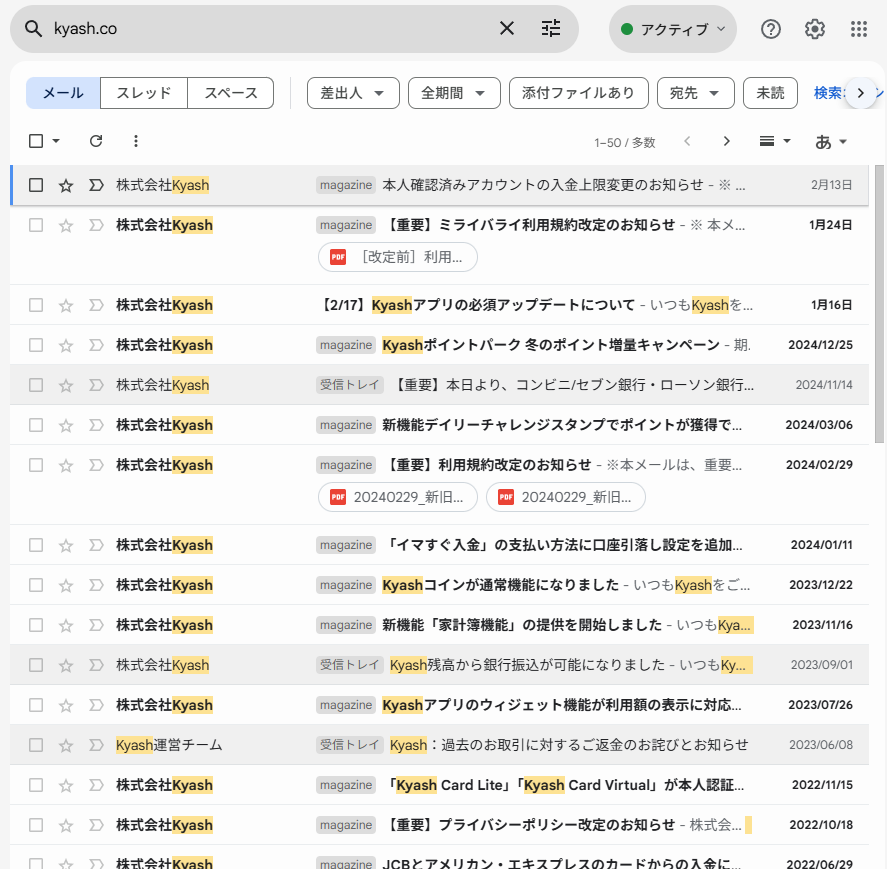Screen dimensions: 887x869
Task: Open プライバシーポリシー改定 email
Action: [x=440, y=825]
